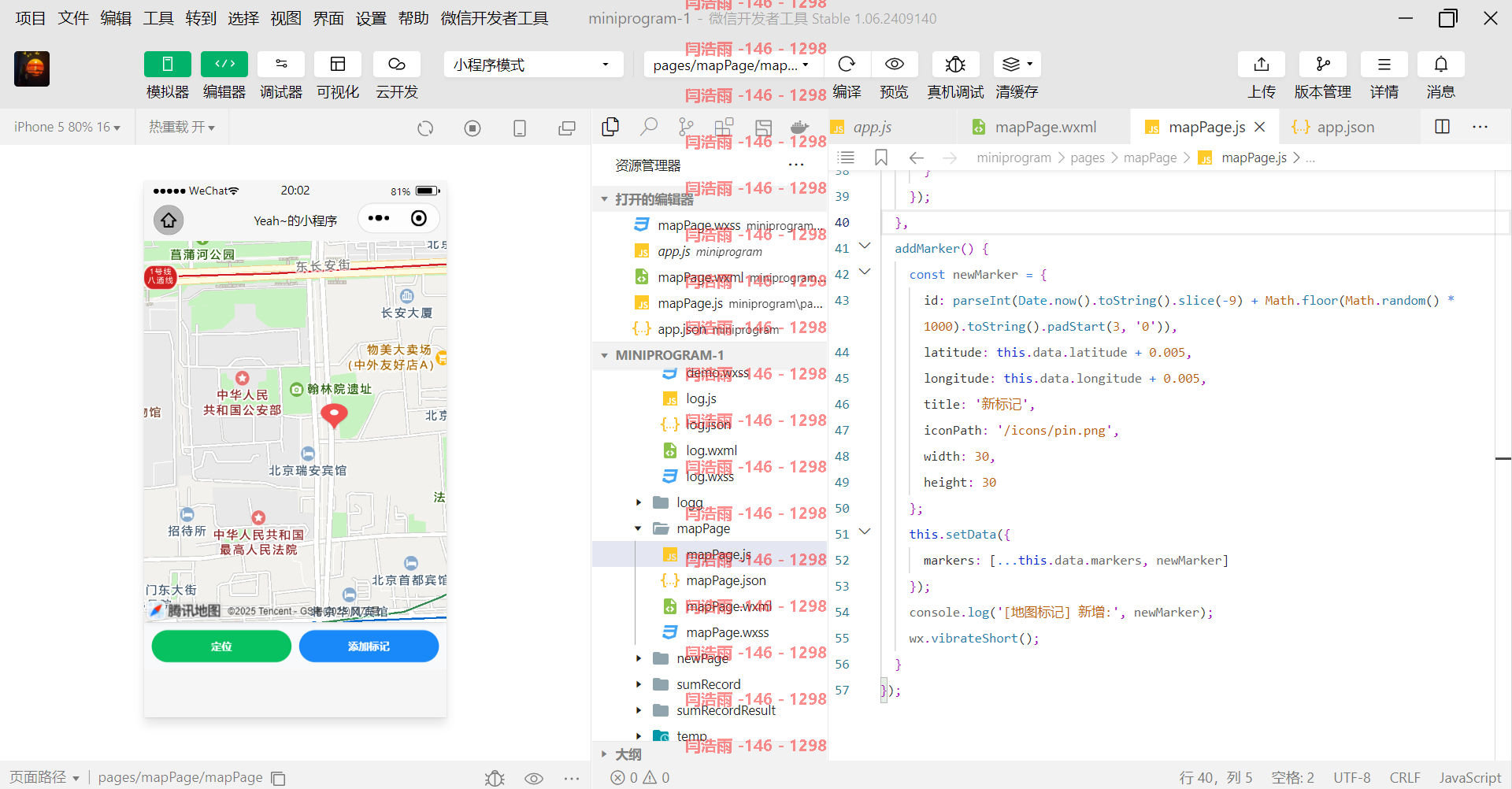Open the mini program capsule menu dots
This screenshot has width=1512, height=789.
point(379,218)
